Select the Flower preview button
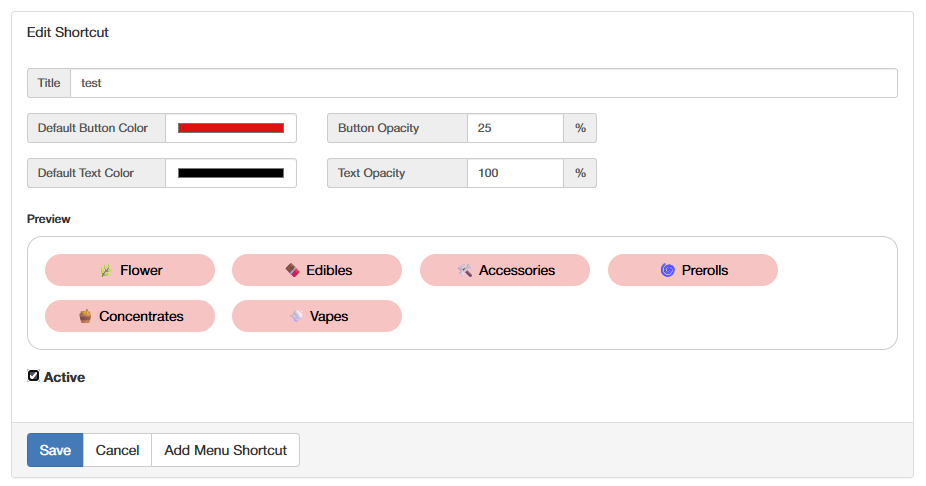The height and width of the screenshot is (486, 926). [130, 270]
